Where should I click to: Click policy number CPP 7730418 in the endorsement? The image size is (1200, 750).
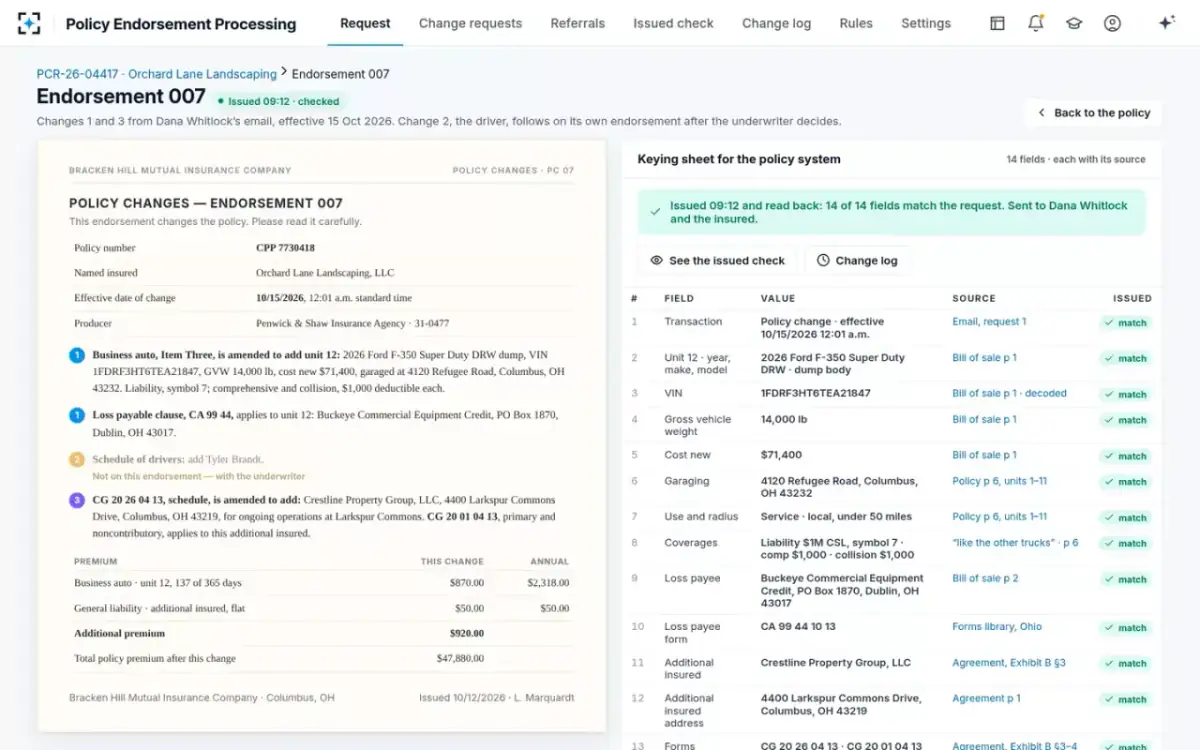(x=285, y=248)
